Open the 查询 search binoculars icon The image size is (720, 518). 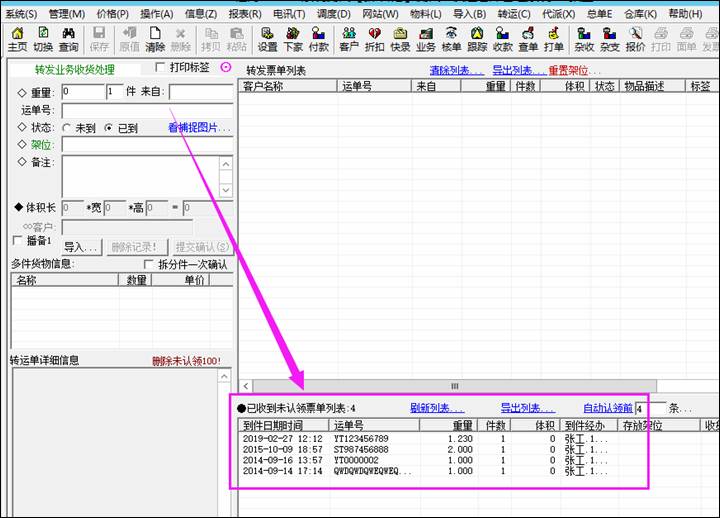pyautogui.click(x=69, y=39)
